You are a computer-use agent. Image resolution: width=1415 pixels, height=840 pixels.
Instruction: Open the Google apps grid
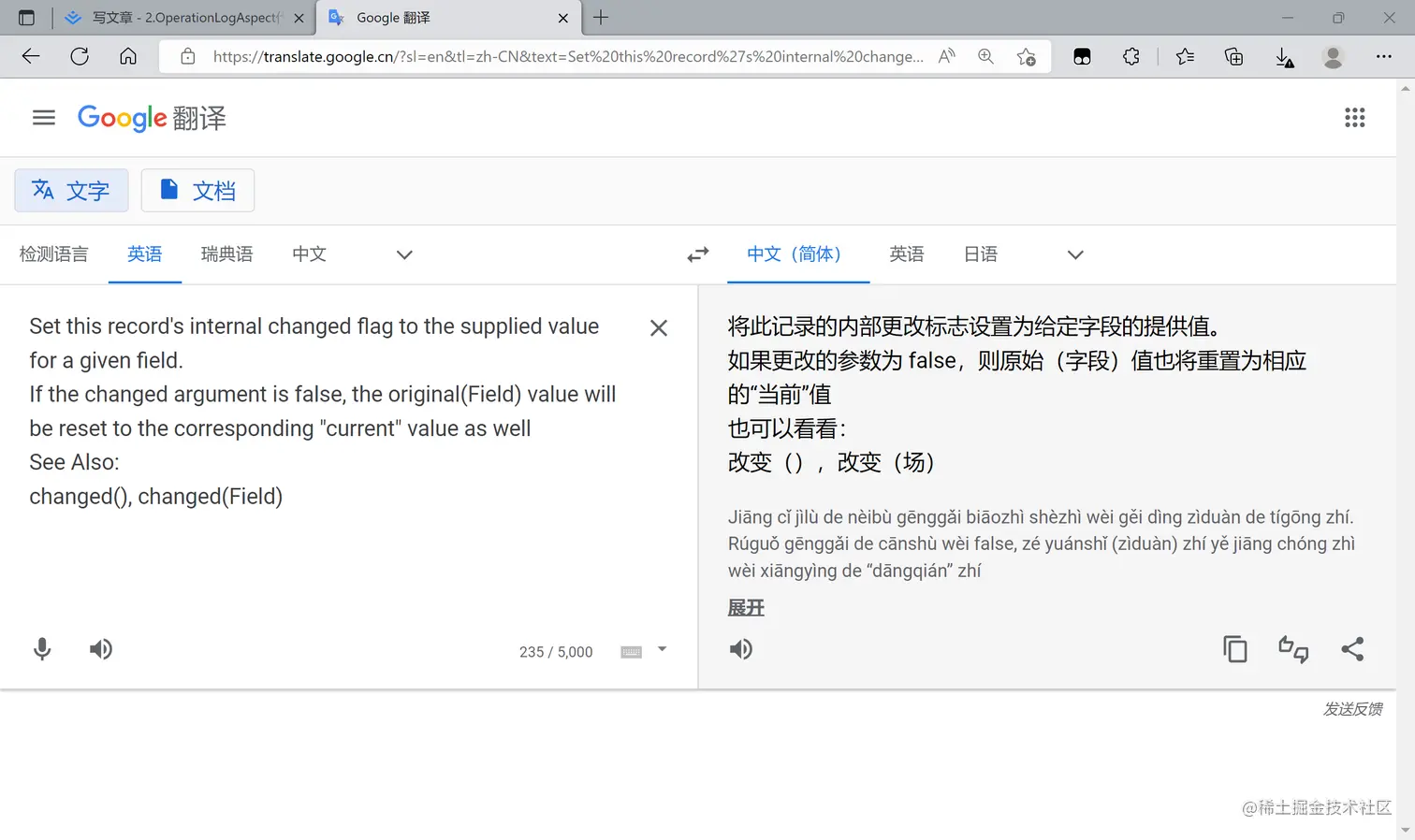1354,118
